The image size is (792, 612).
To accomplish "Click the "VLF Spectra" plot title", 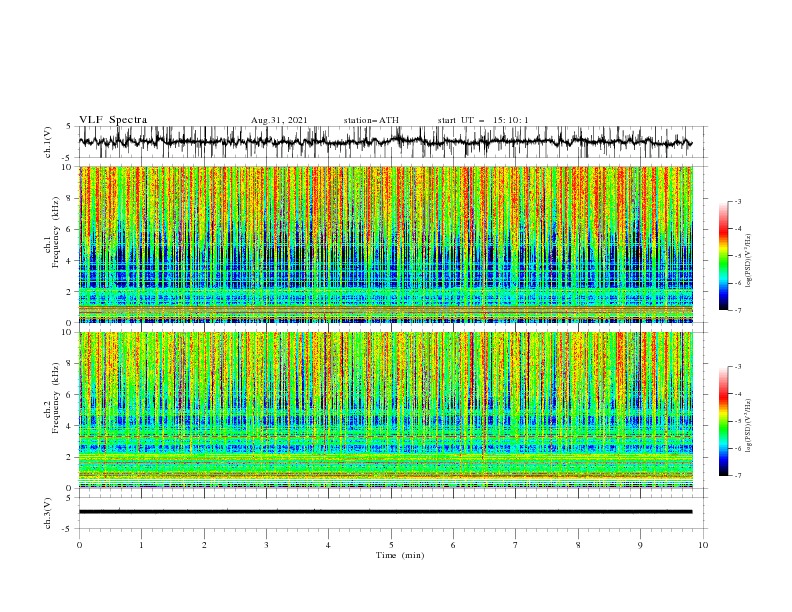I will click(x=113, y=120).
